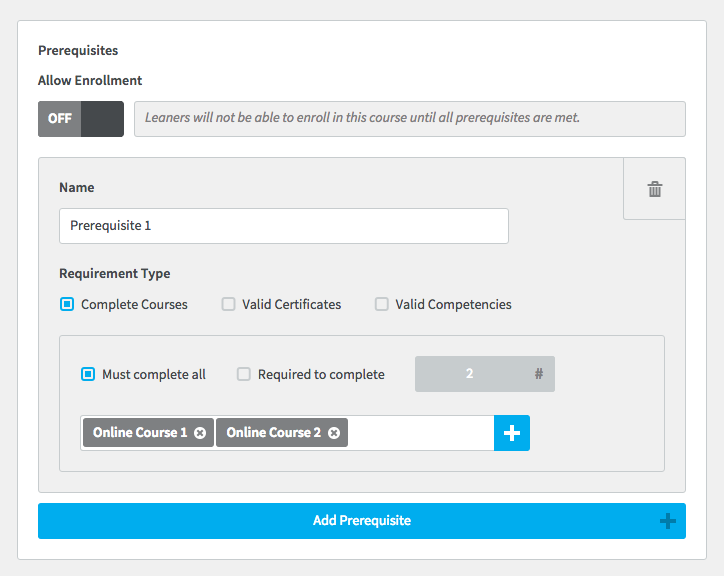The height and width of the screenshot is (576, 724).
Task: Click the required course count field showing 2
Action: point(485,374)
